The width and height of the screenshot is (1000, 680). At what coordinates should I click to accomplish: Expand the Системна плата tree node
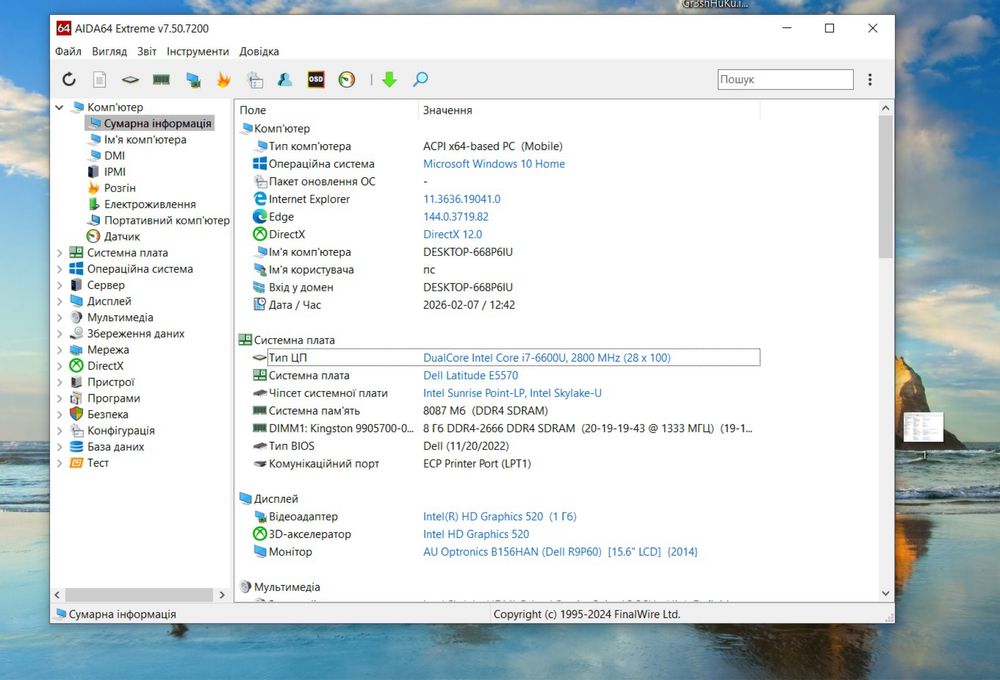[x=59, y=253]
